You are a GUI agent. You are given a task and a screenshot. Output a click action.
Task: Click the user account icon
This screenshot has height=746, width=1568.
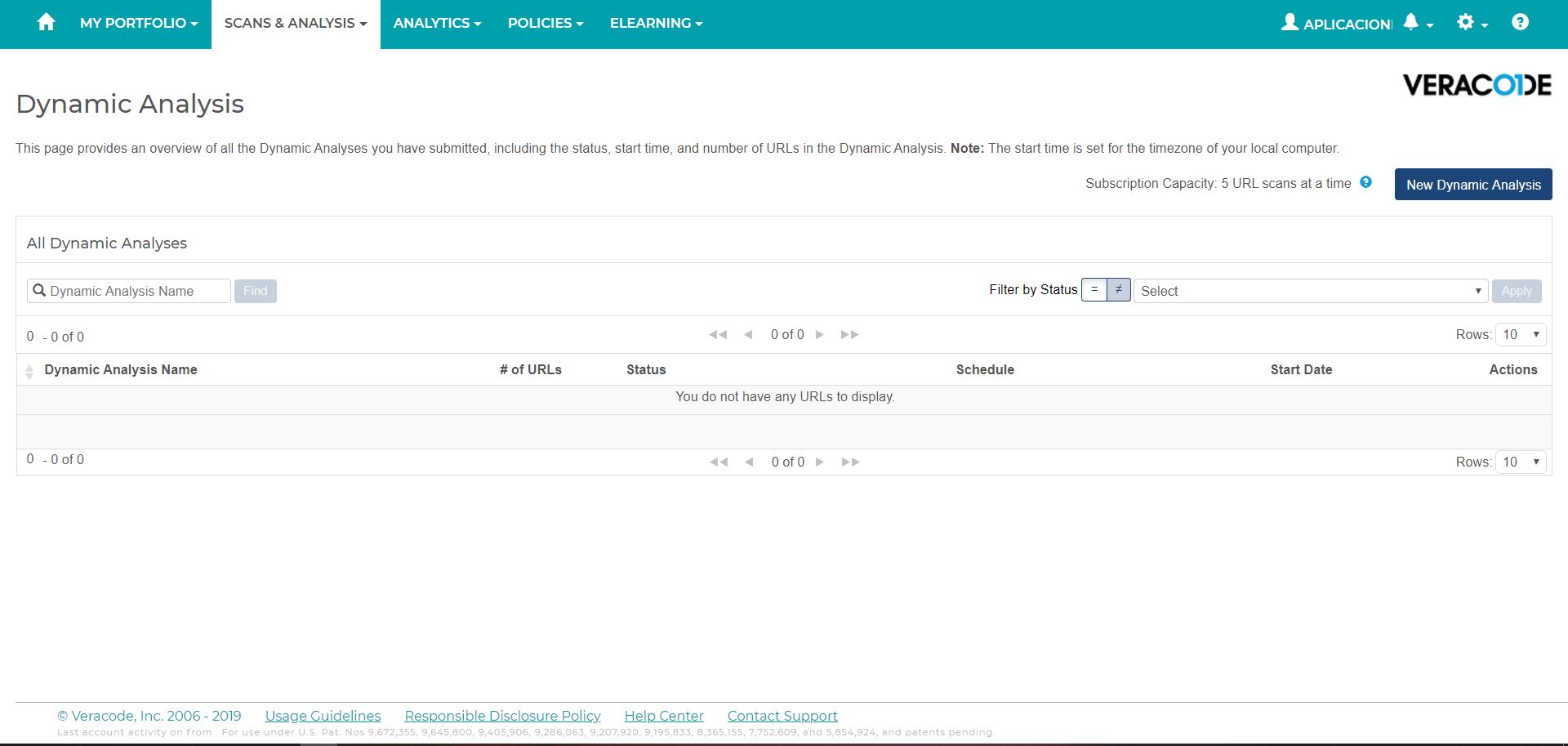tap(1290, 22)
